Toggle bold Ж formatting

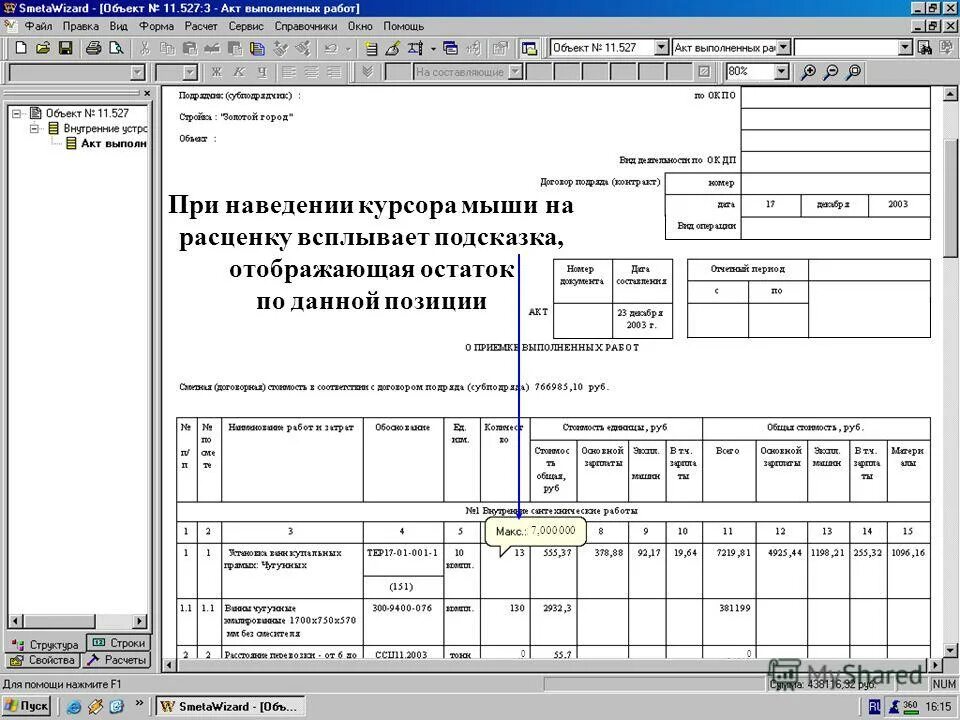216,72
